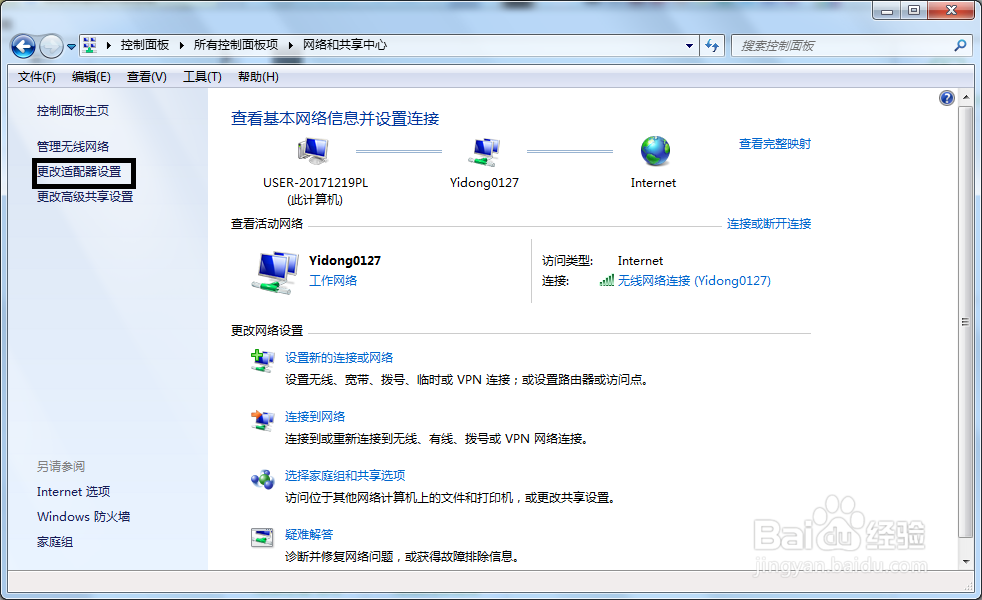Open the 编辑(E) menu
Screen dimensions: 982x600
pyautogui.click(x=91, y=77)
